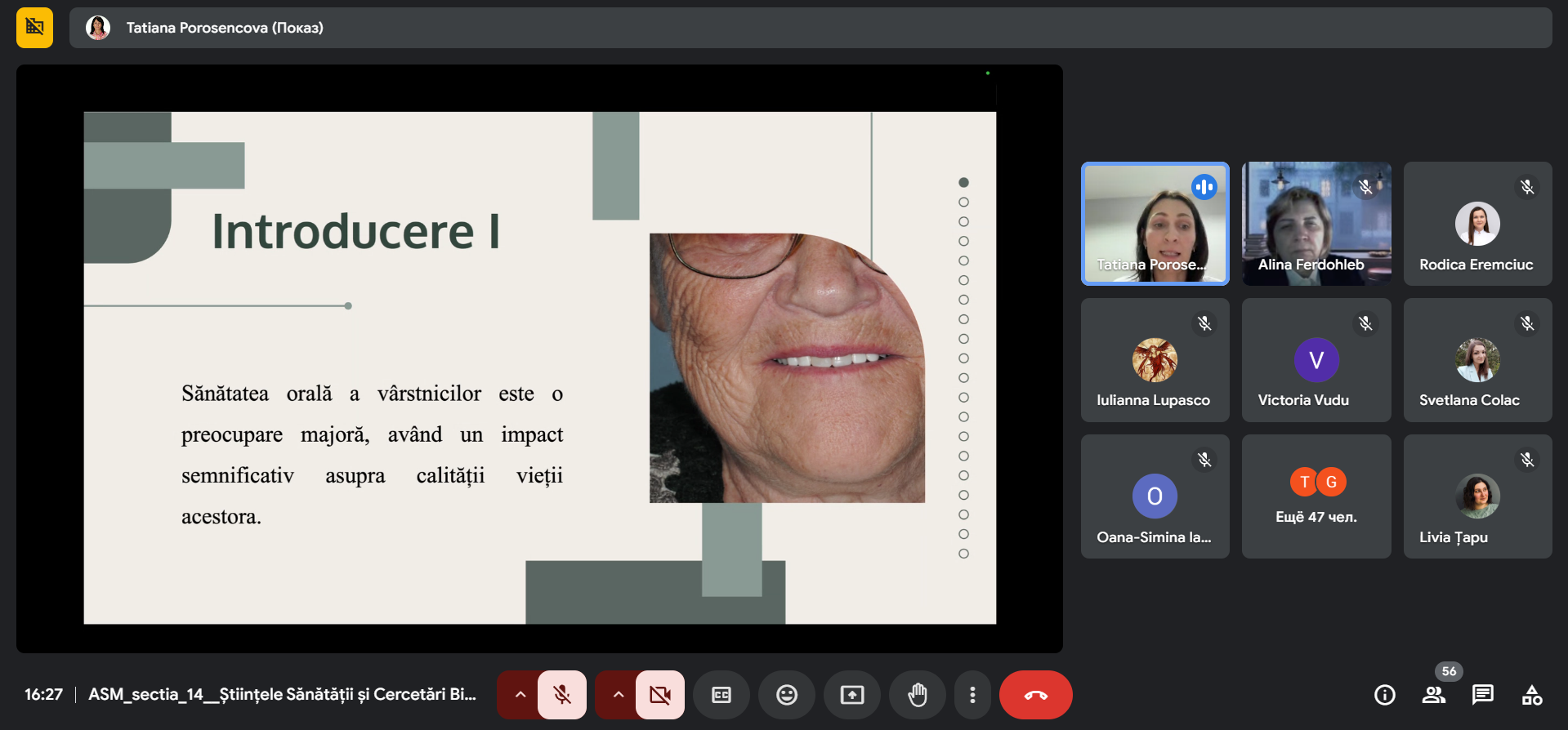The height and width of the screenshot is (730, 1568).
Task: Click the orange G avatar in overflow tile
Action: pyautogui.click(x=1332, y=482)
